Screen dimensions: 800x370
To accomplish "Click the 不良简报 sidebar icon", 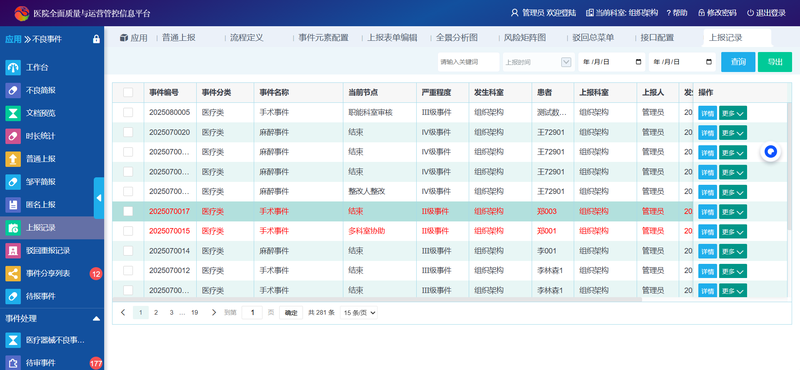I will point(13,90).
